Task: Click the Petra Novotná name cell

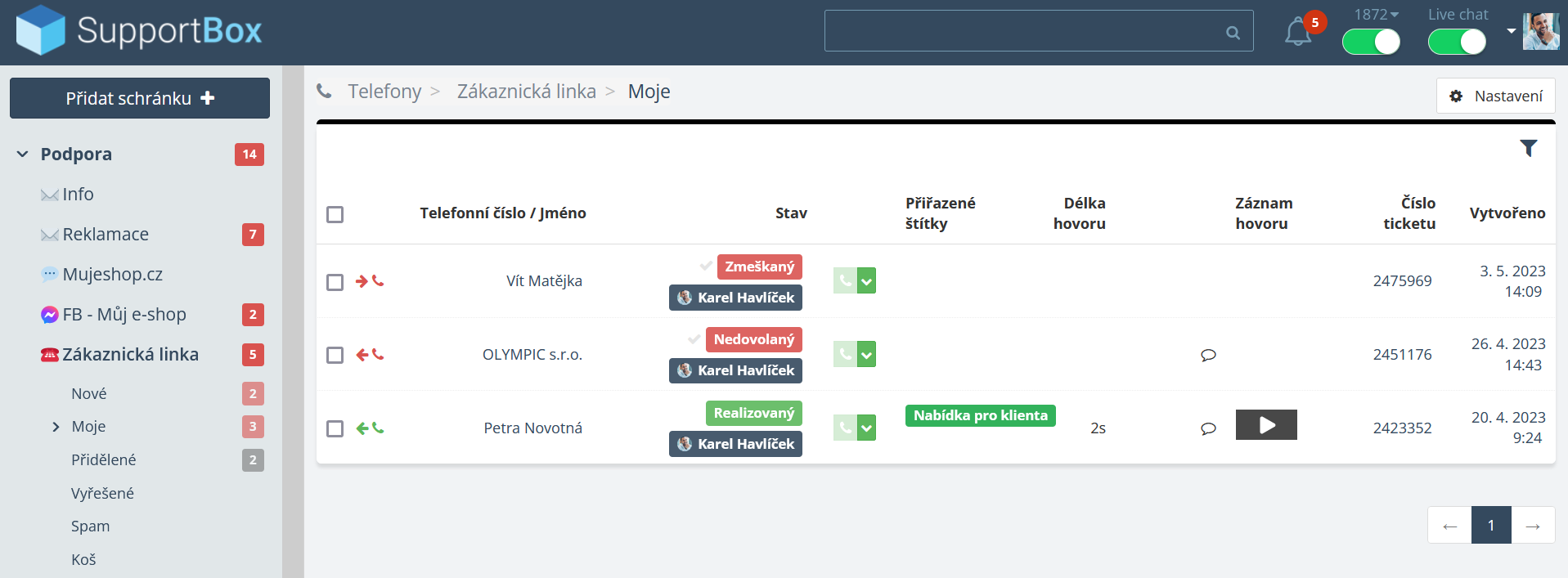Action: point(532,428)
